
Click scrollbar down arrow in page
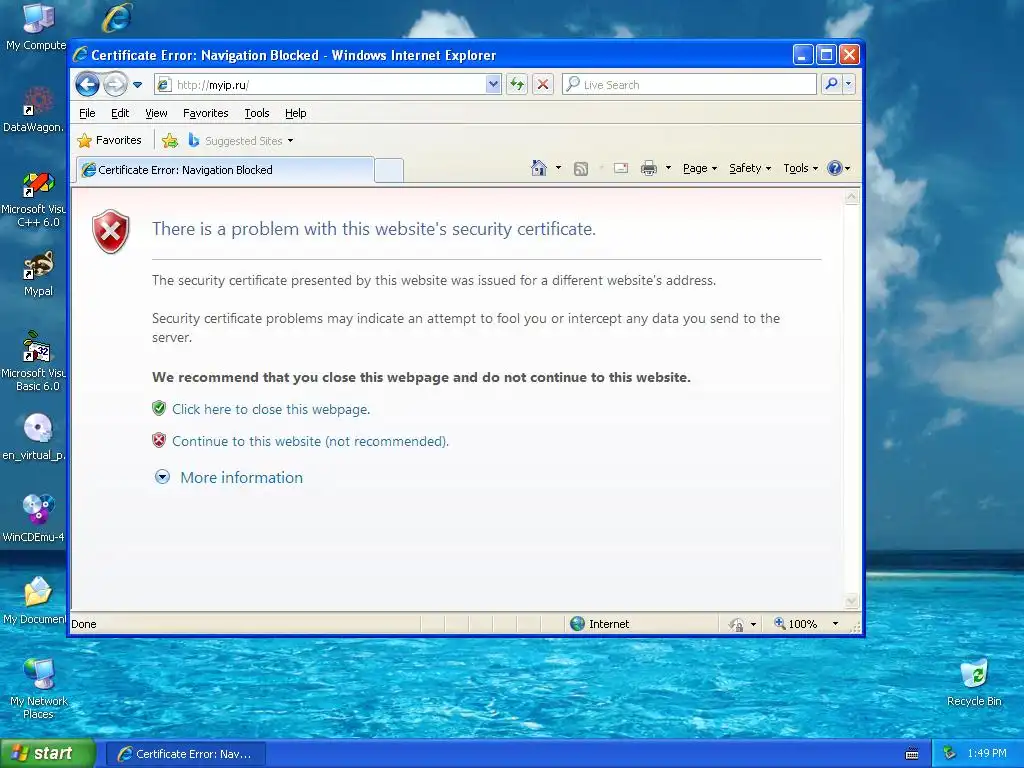[852, 601]
